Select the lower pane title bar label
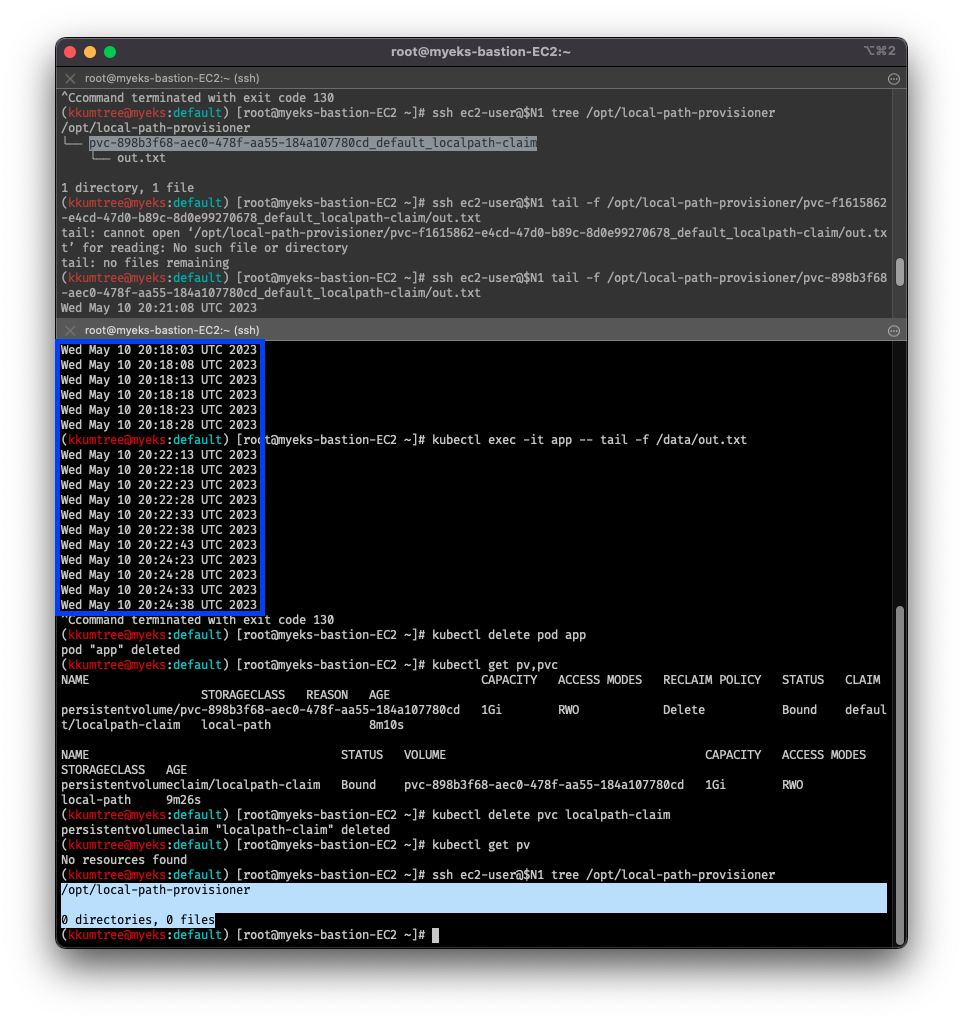The width and height of the screenshot is (963, 1022). click(x=172, y=330)
